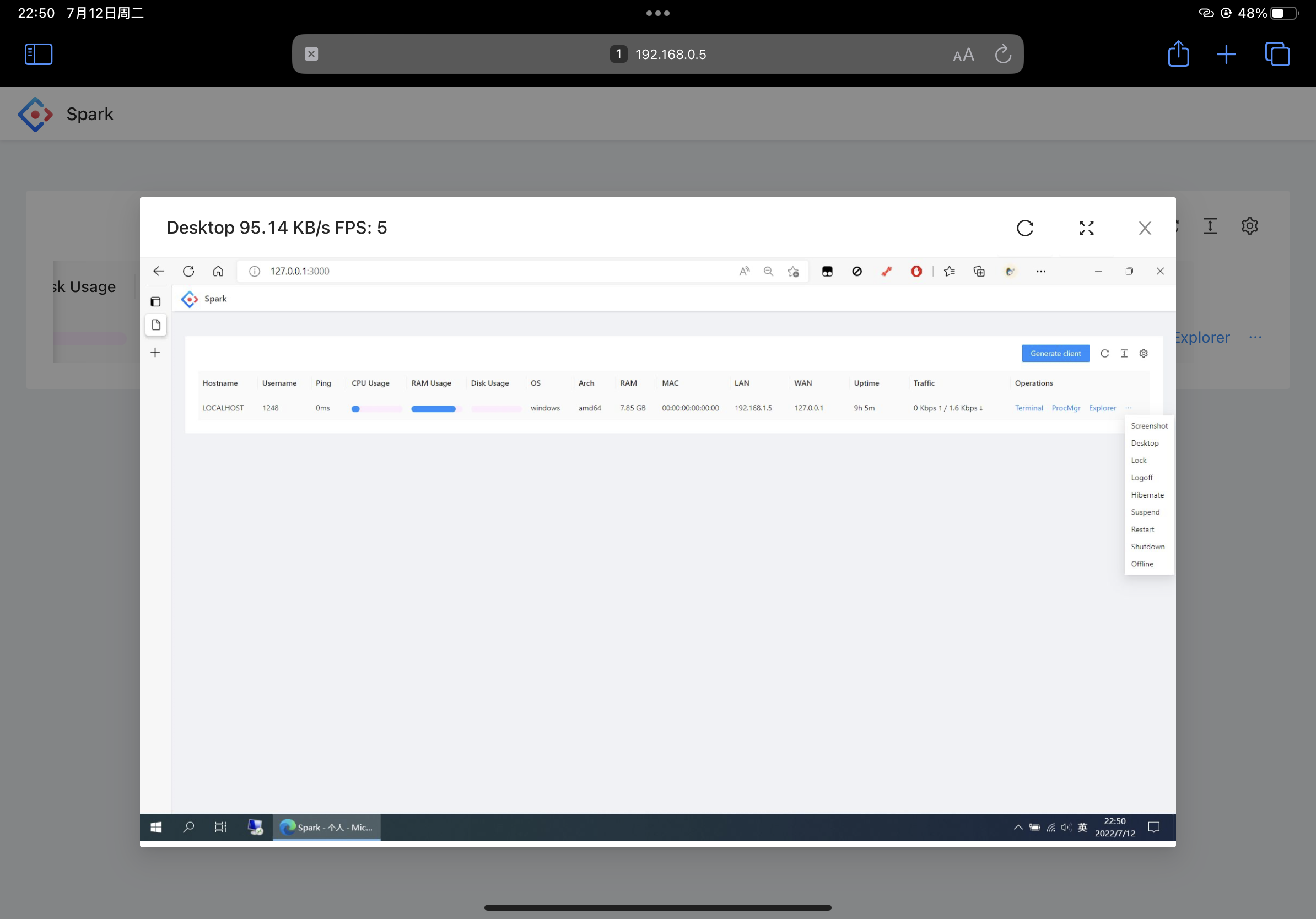Click the text input injection icon

pos(1210,226)
